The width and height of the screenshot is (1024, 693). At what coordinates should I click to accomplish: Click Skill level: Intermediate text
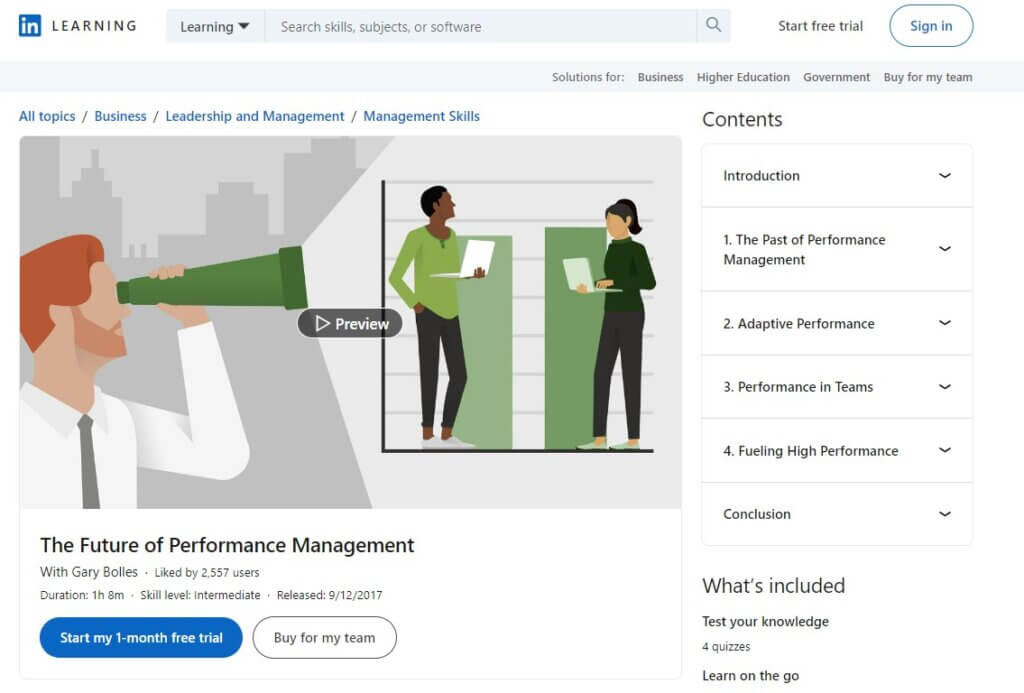click(200, 595)
